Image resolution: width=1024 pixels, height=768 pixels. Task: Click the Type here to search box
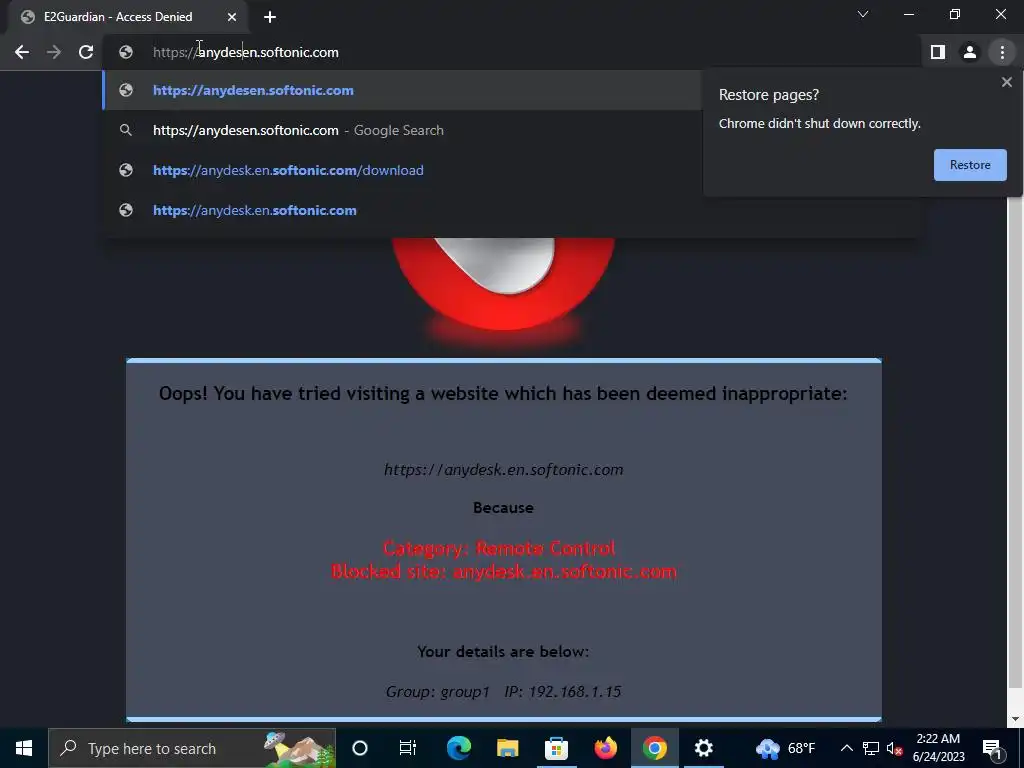tap(192, 748)
